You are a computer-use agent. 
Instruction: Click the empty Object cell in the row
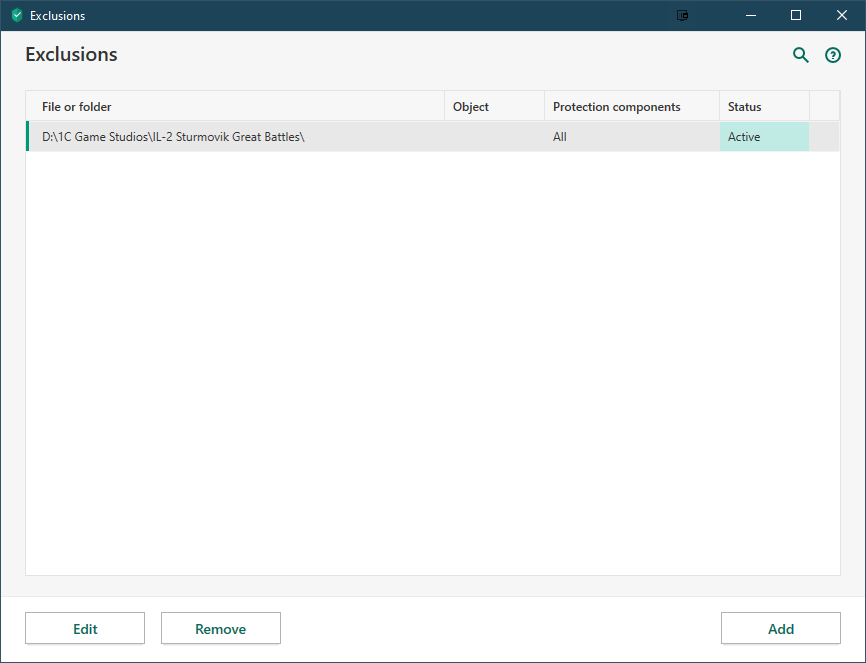pos(494,137)
